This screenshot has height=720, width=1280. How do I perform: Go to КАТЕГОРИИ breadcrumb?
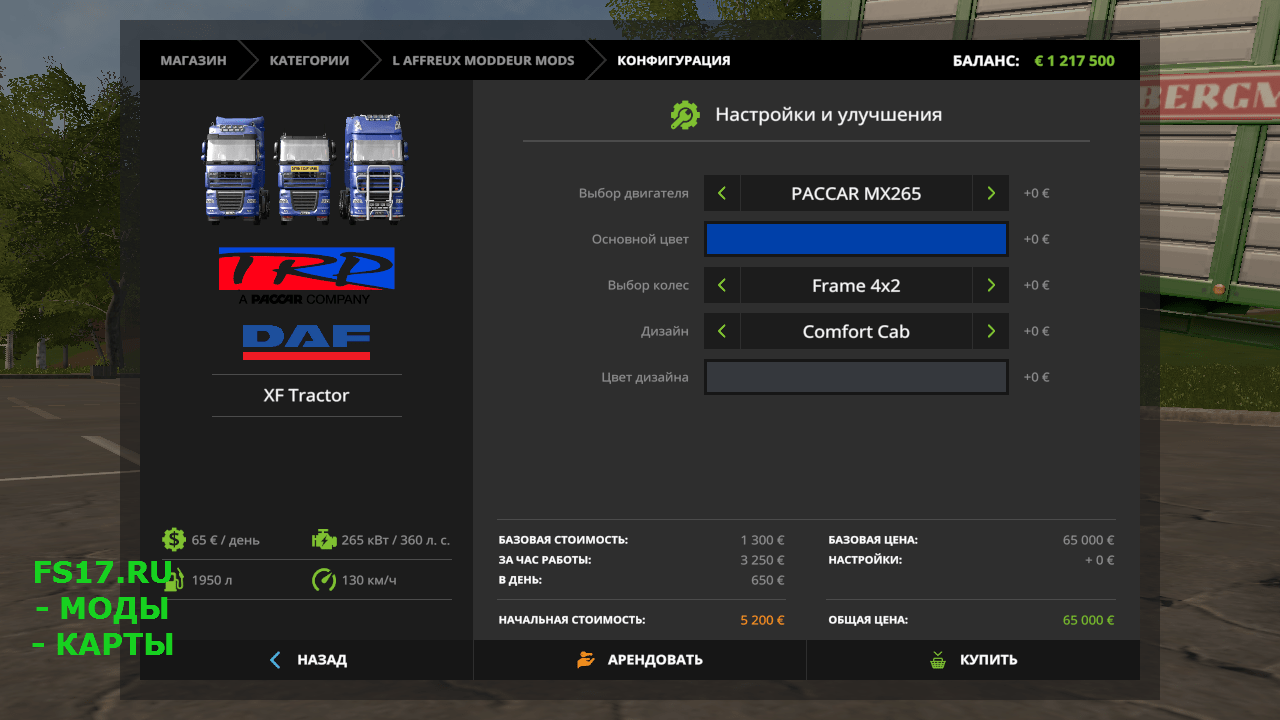click(x=309, y=61)
